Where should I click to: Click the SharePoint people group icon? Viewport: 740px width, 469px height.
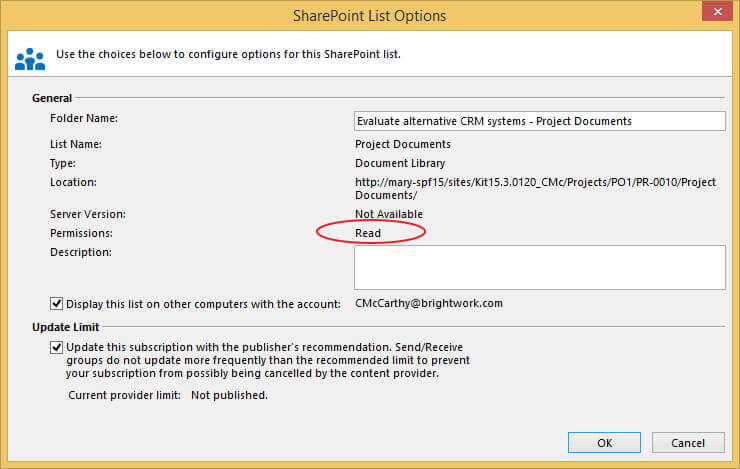point(29,58)
